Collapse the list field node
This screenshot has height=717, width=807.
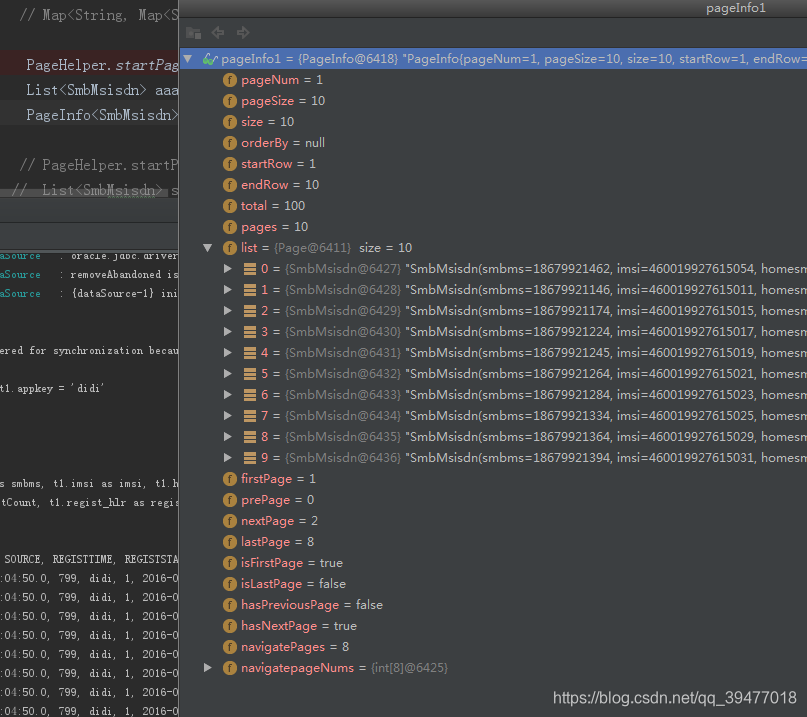click(x=208, y=248)
